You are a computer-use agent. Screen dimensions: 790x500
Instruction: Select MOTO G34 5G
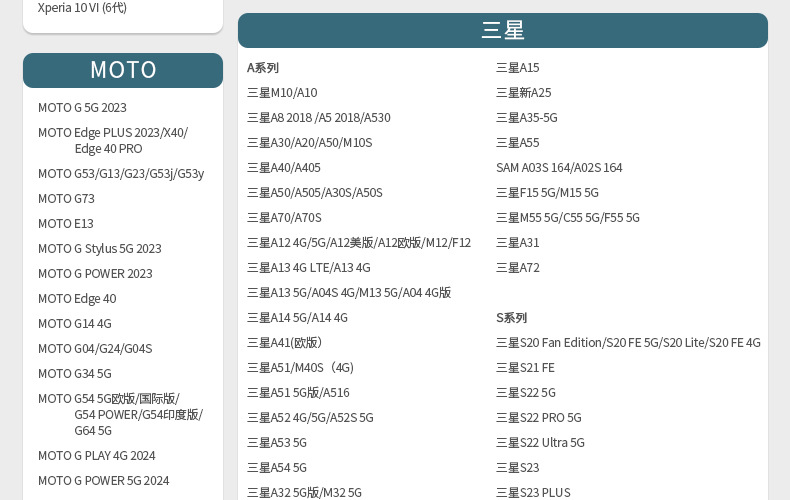(x=75, y=374)
